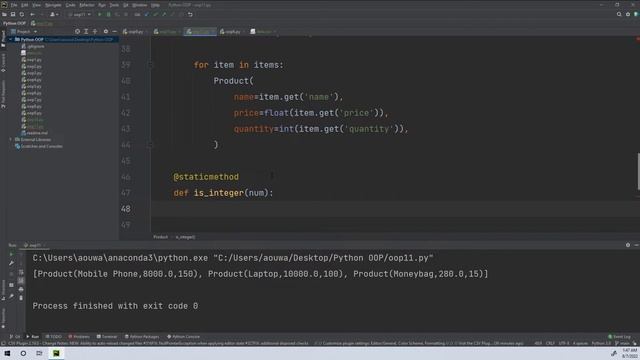Open the File menu
The height and width of the screenshot is (360, 640).
[14, 5]
